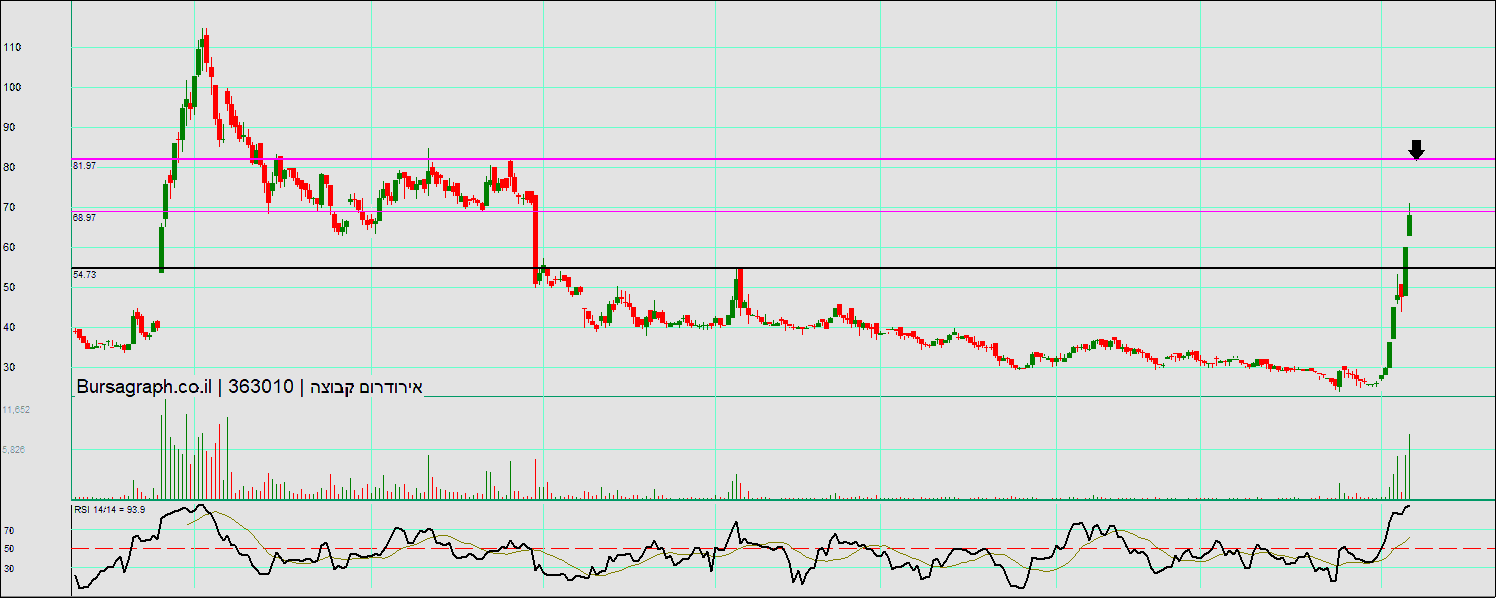Viewport: 1496px width, 598px height.
Task: Select the thin gray 68.97 horizontal line
Action: click(783, 211)
